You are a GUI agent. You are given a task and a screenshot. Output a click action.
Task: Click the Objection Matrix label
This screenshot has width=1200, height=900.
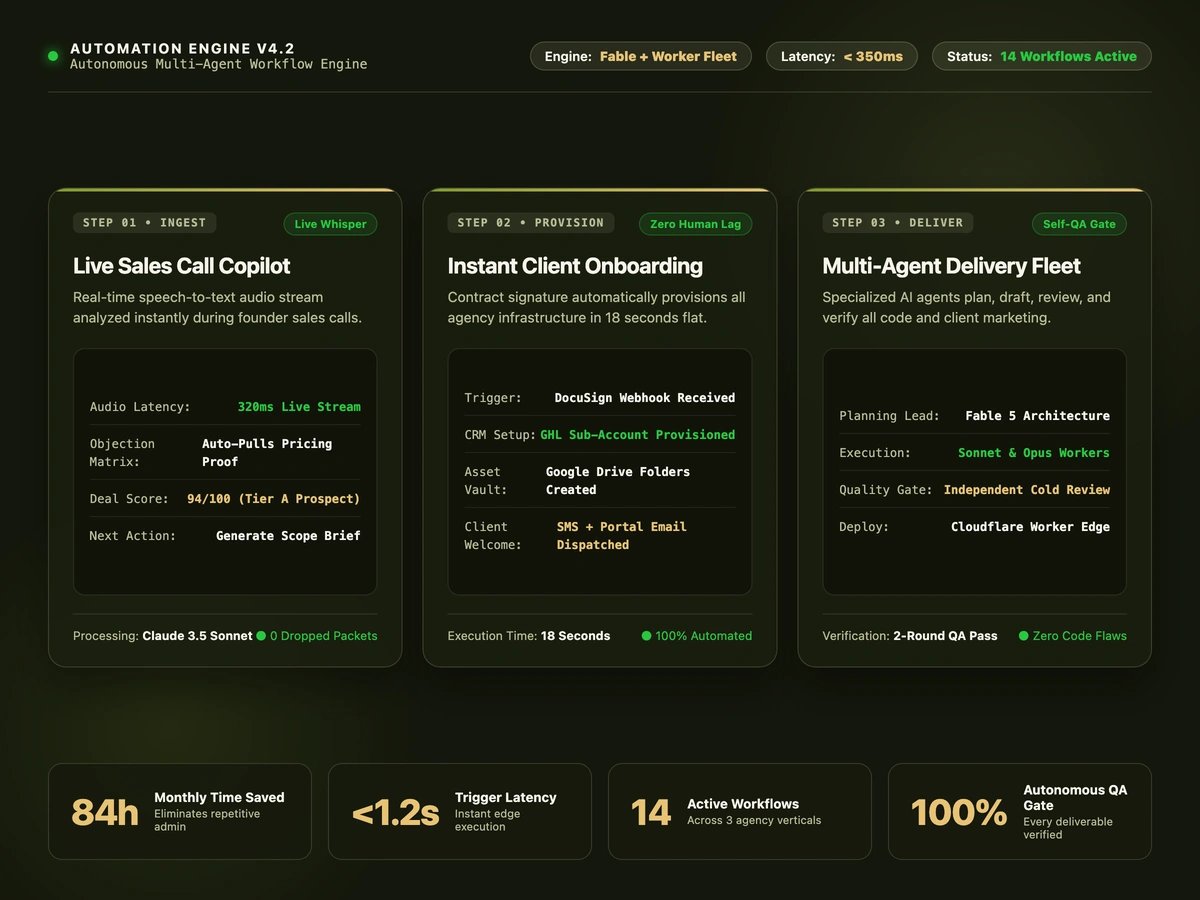click(x=123, y=452)
